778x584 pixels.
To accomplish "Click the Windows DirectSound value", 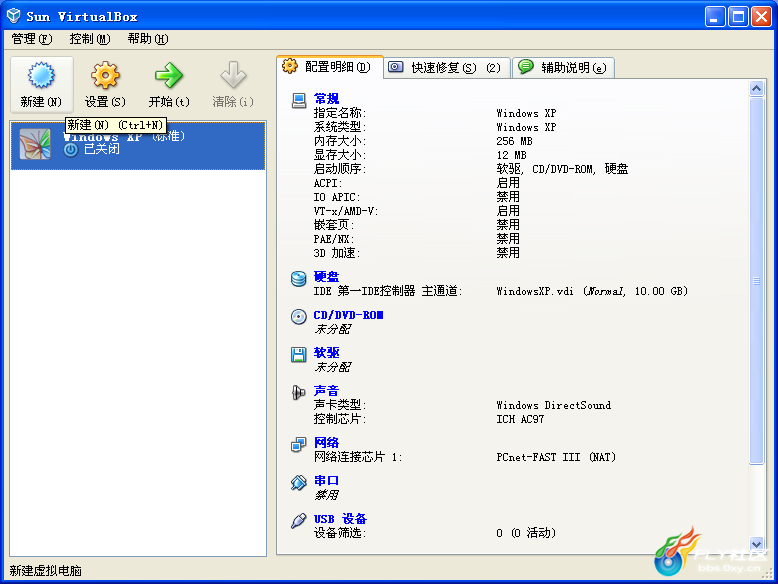I will pos(554,405).
